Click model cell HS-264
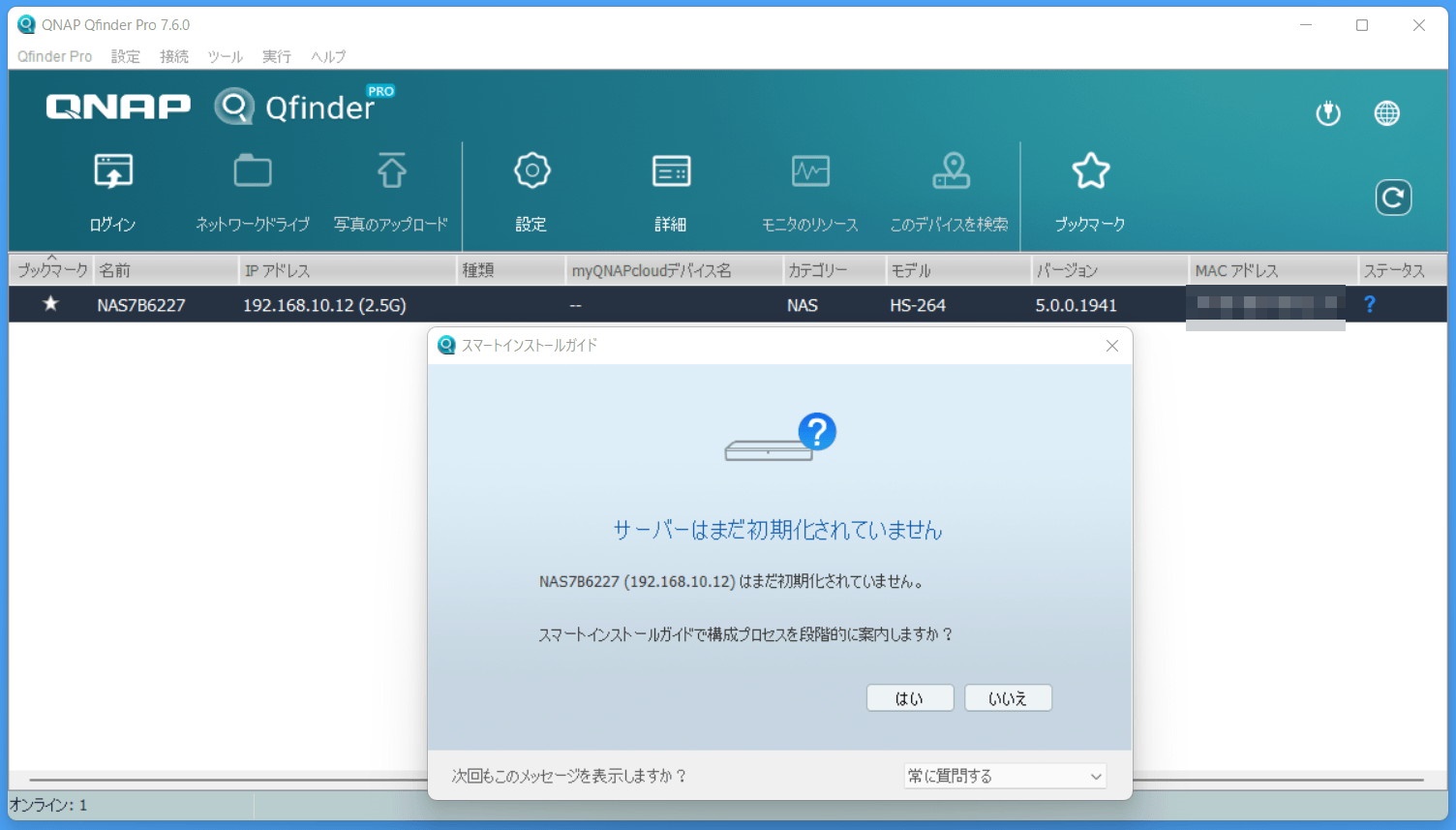The image size is (1456, 830). click(918, 305)
